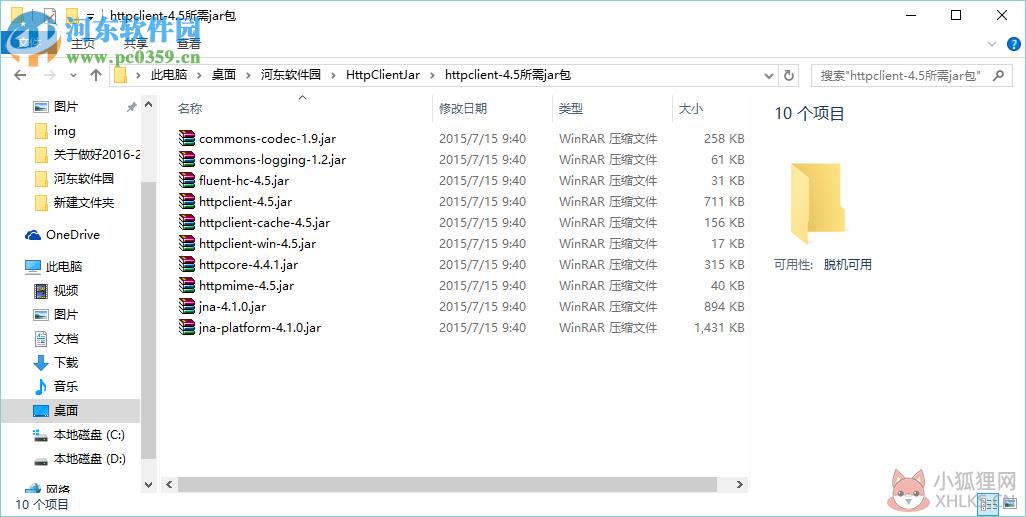Image resolution: width=1026 pixels, height=517 pixels.
Task: Select the 1,431 KB size cell
Action: point(719,327)
